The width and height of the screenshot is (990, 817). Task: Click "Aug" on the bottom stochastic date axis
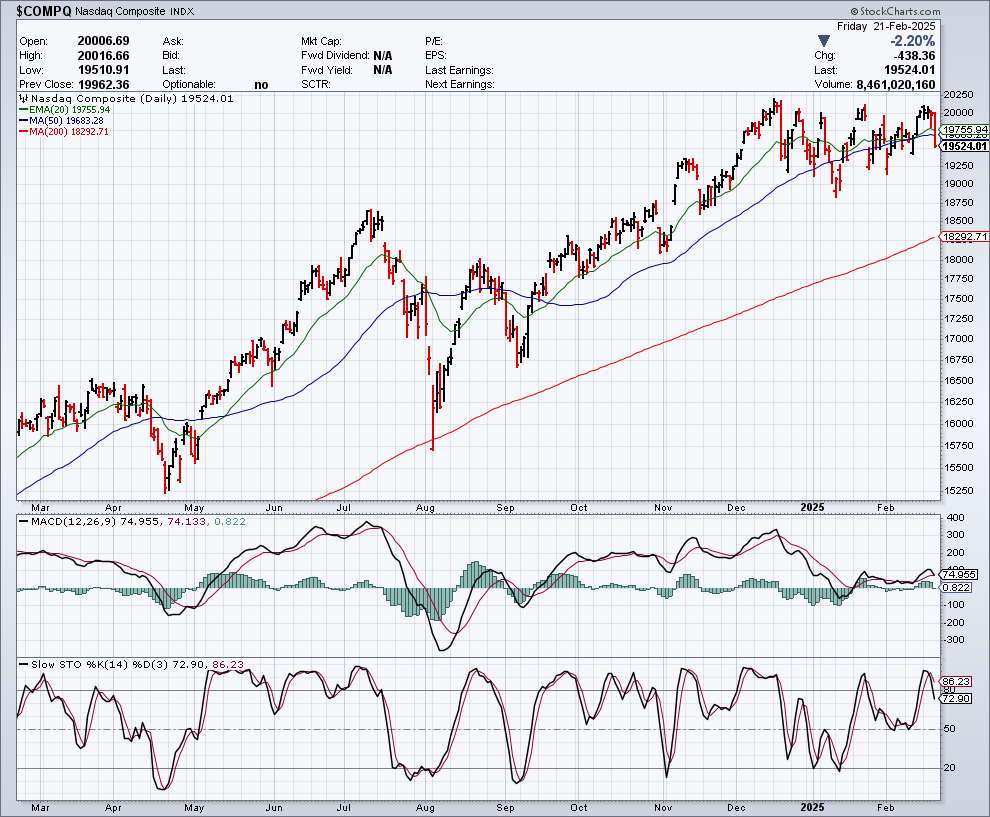pyautogui.click(x=426, y=808)
